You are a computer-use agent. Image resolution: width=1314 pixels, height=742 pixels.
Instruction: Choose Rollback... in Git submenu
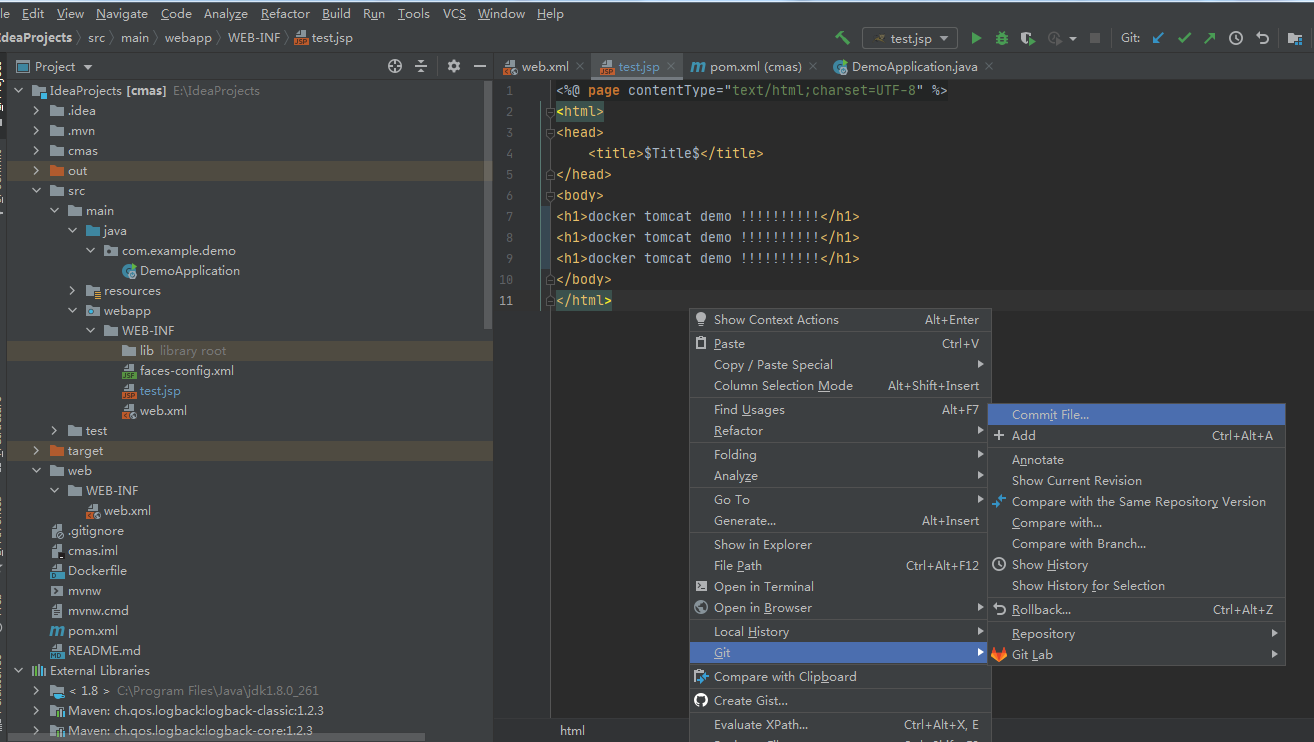click(1136, 609)
